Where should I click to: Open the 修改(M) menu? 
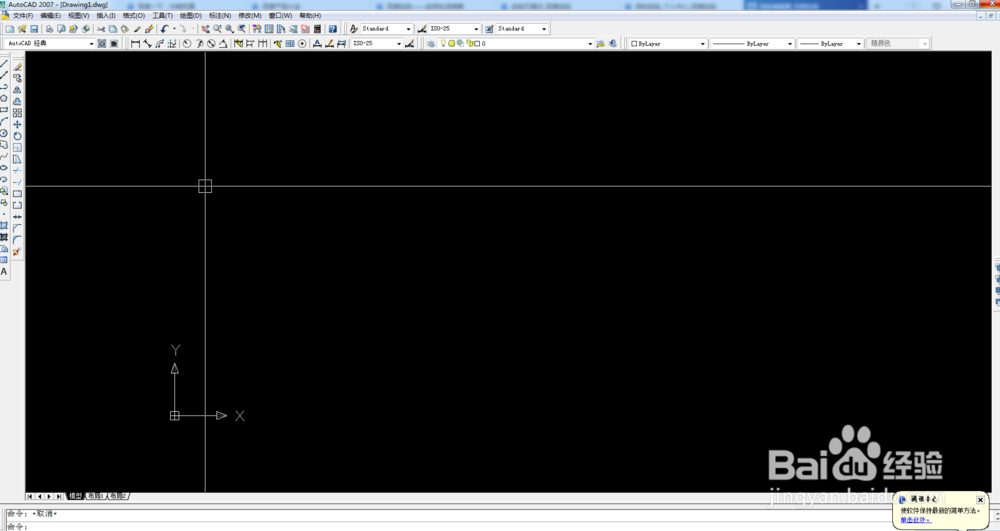click(249, 15)
